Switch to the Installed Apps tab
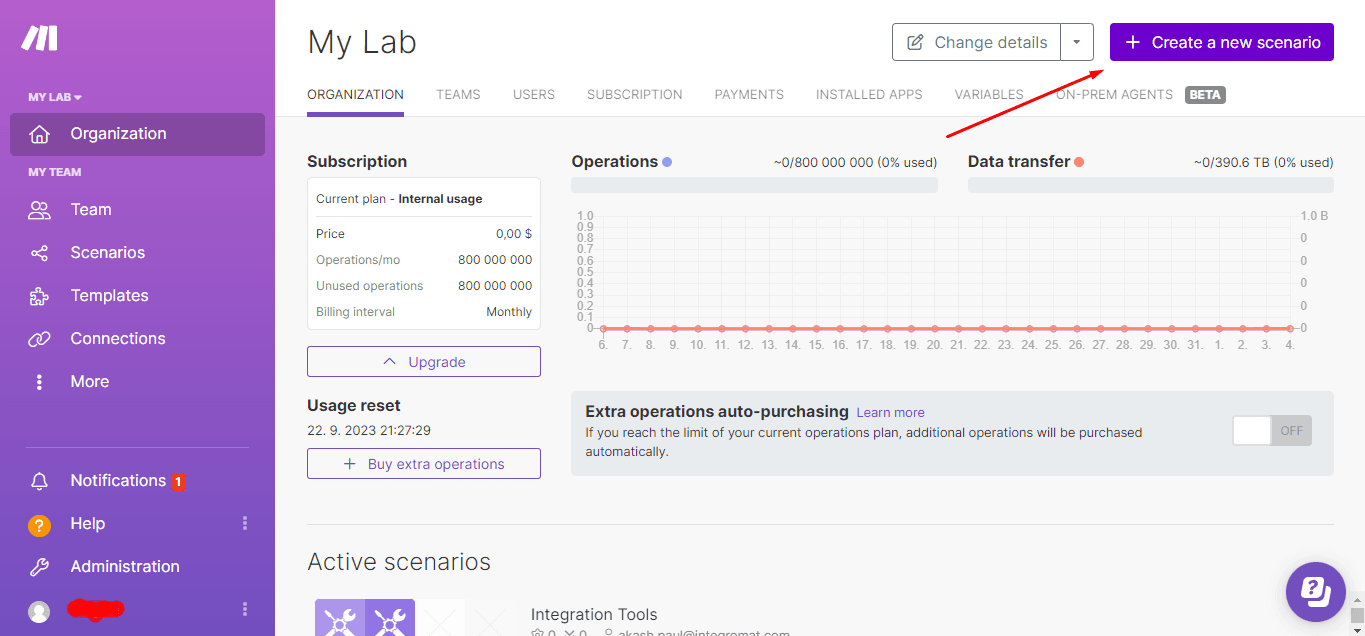This screenshot has width=1365, height=636. [x=868, y=95]
